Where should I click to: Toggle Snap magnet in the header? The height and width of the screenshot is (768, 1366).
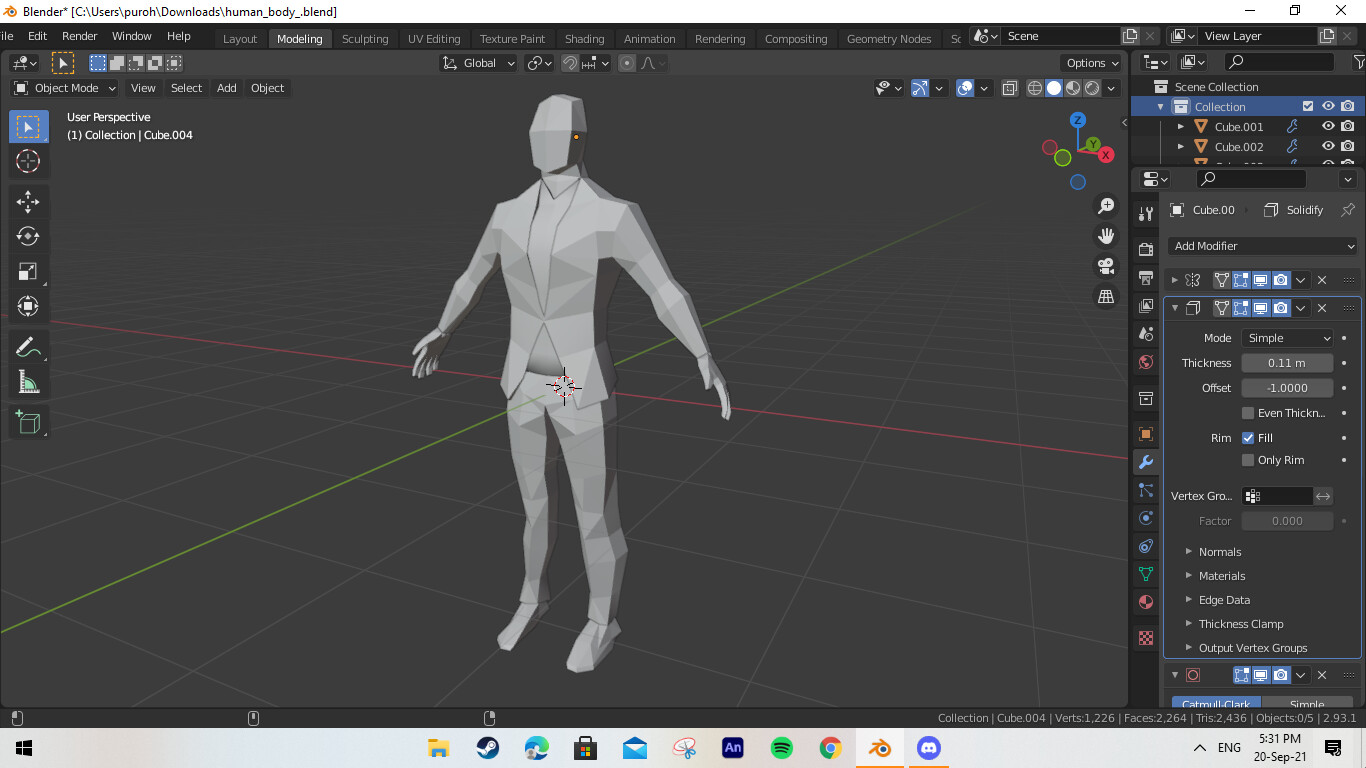(568, 62)
